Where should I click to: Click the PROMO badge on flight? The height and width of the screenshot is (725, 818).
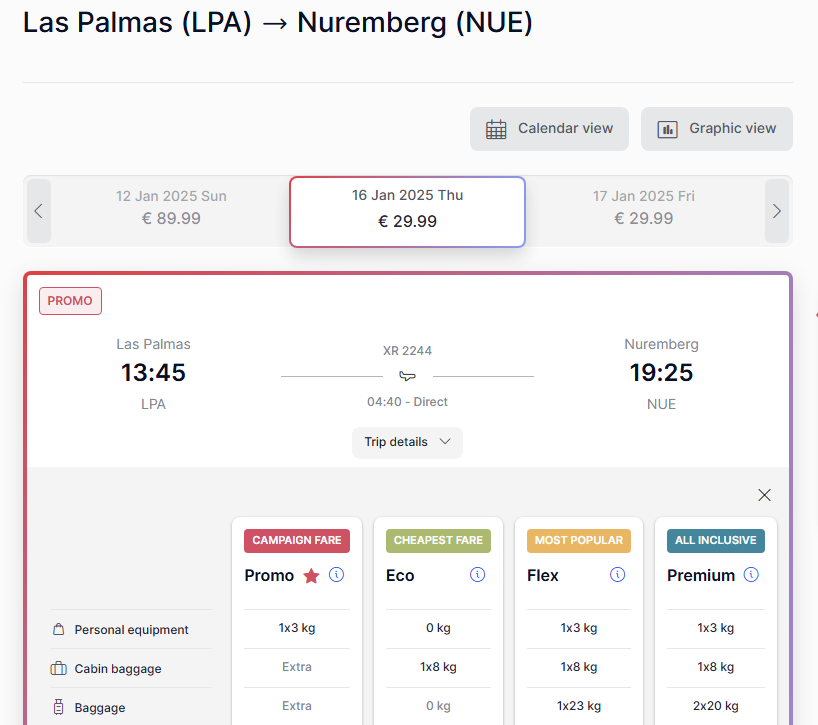(x=70, y=301)
